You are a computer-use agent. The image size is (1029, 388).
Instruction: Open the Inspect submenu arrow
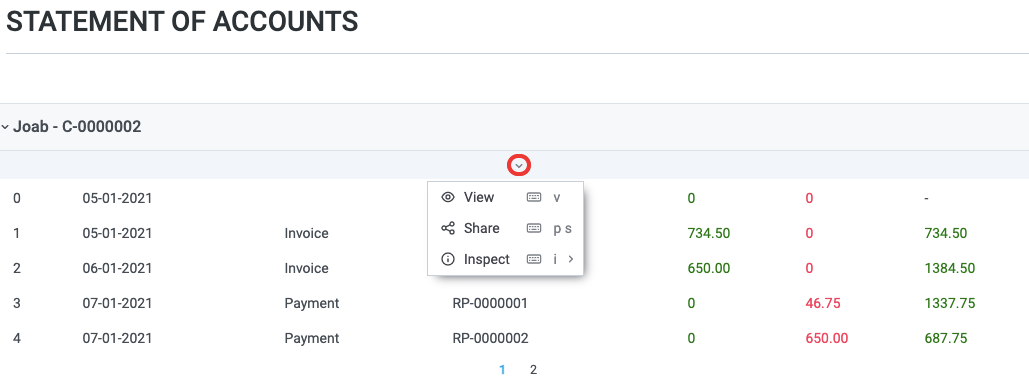click(571, 259)
